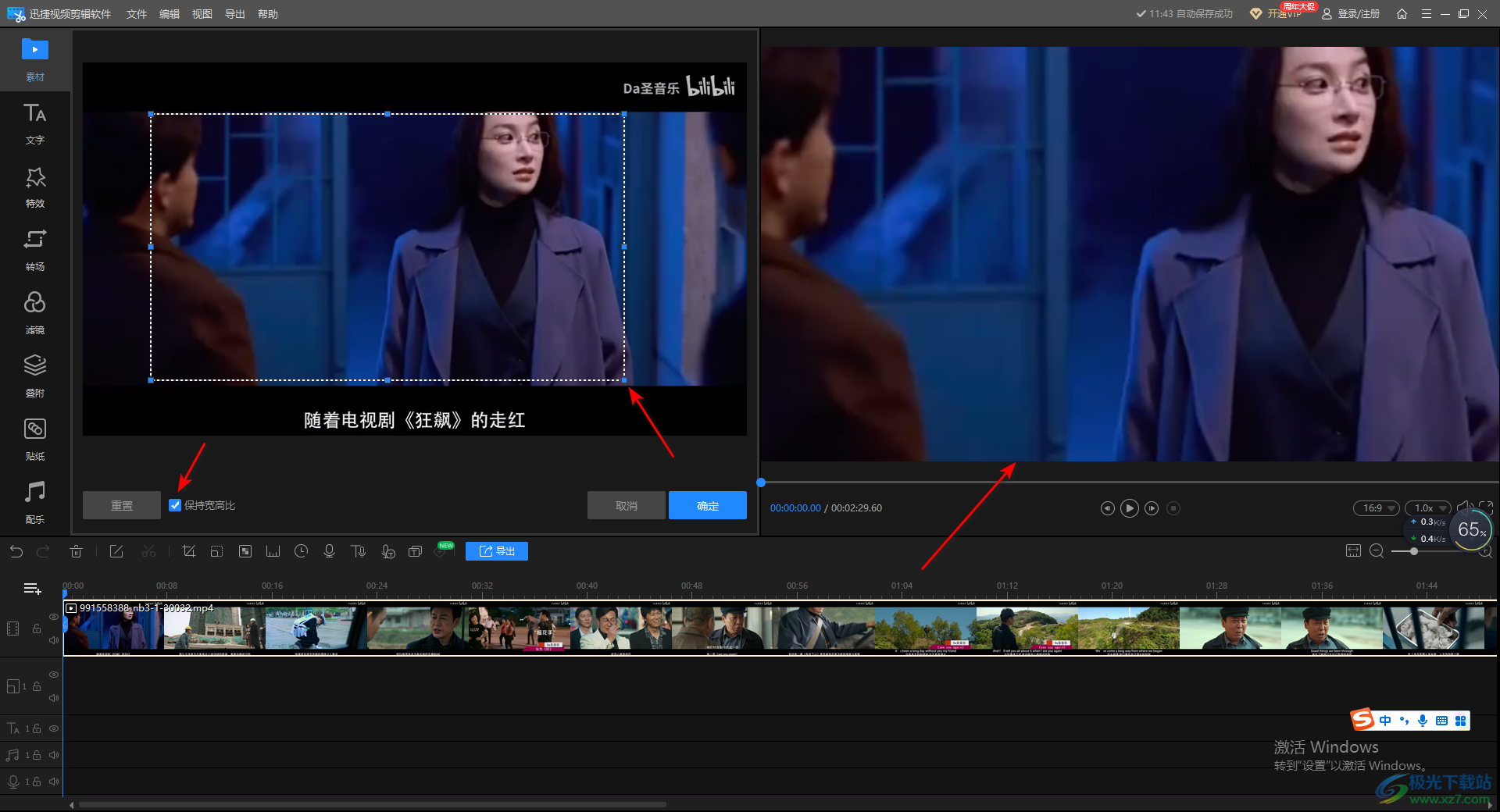The image size is (1500, 812).
Task: Click the zoom/pan dashed-frame tool icon
Action: pyautogui.click(x=216, y=551)
